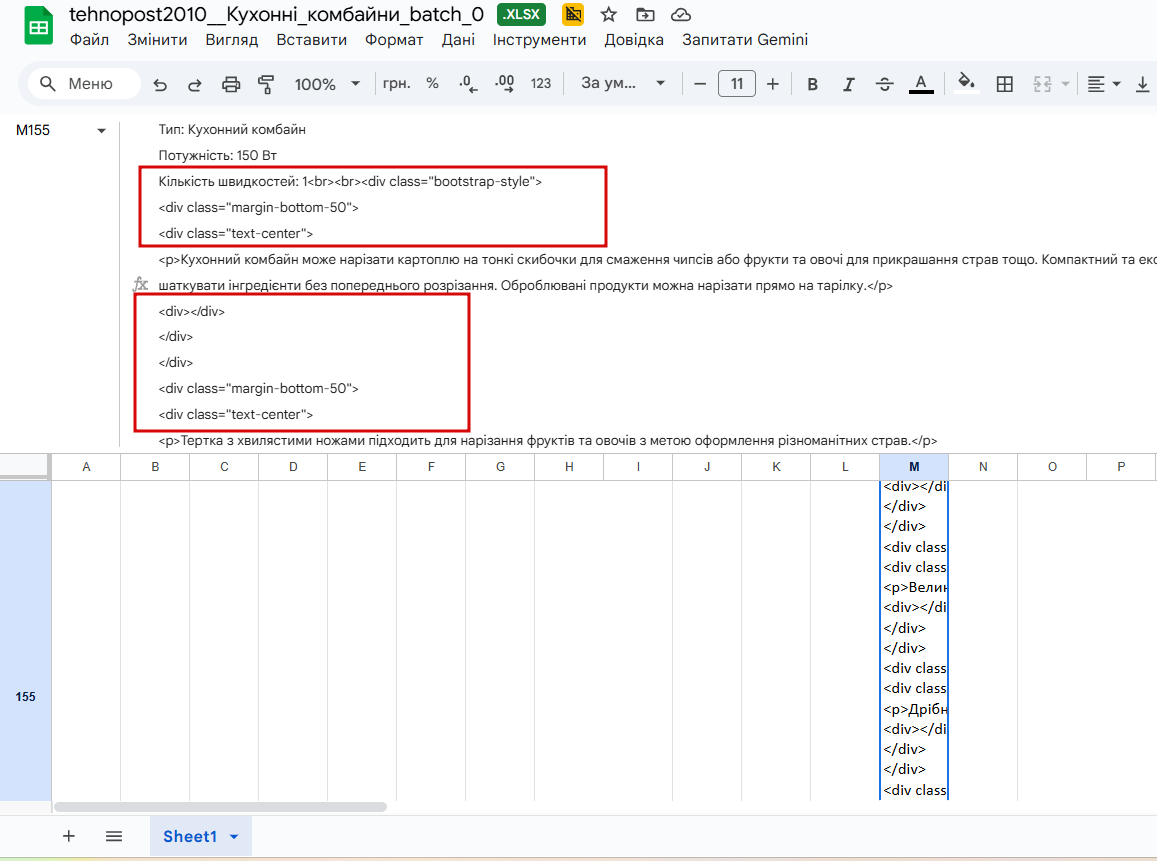
Task: Click formula bar line 'Потужність: 150 Вт'
Action: pyautogui.click(x=218, y=156)
